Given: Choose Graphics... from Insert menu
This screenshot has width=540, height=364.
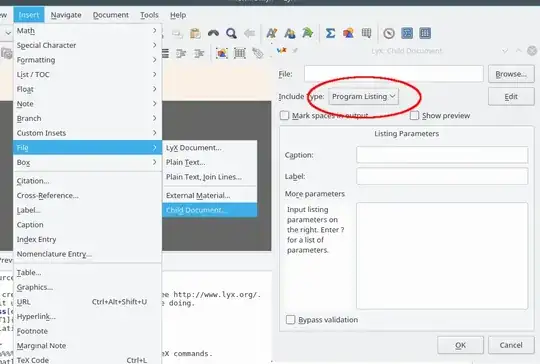Looking at the screenshot, I should pyautogui.click(x=87, y=287).
